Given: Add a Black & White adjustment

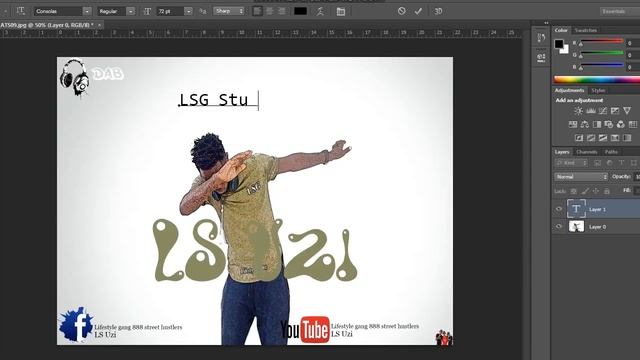Looking at the screenshot, I should coord(597,124).
